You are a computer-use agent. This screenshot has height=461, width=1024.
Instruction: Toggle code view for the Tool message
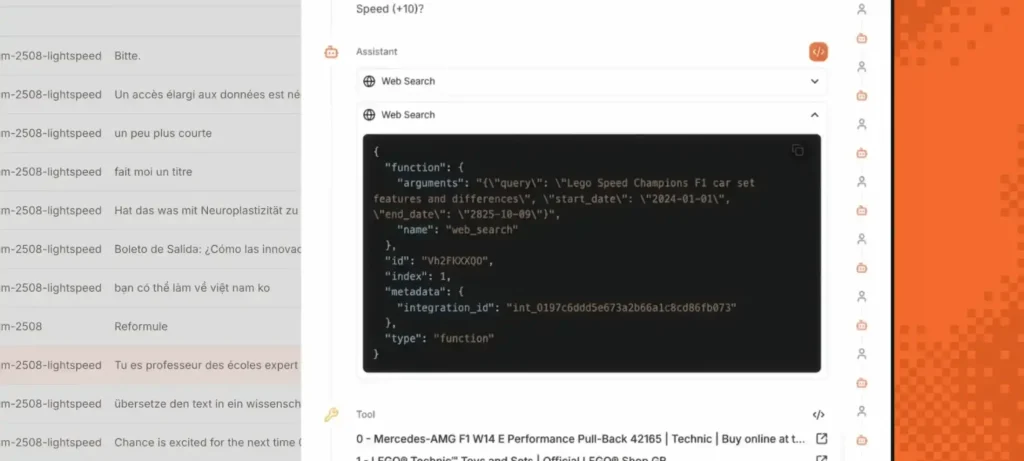pyautogui.click(x=818, y=414)
